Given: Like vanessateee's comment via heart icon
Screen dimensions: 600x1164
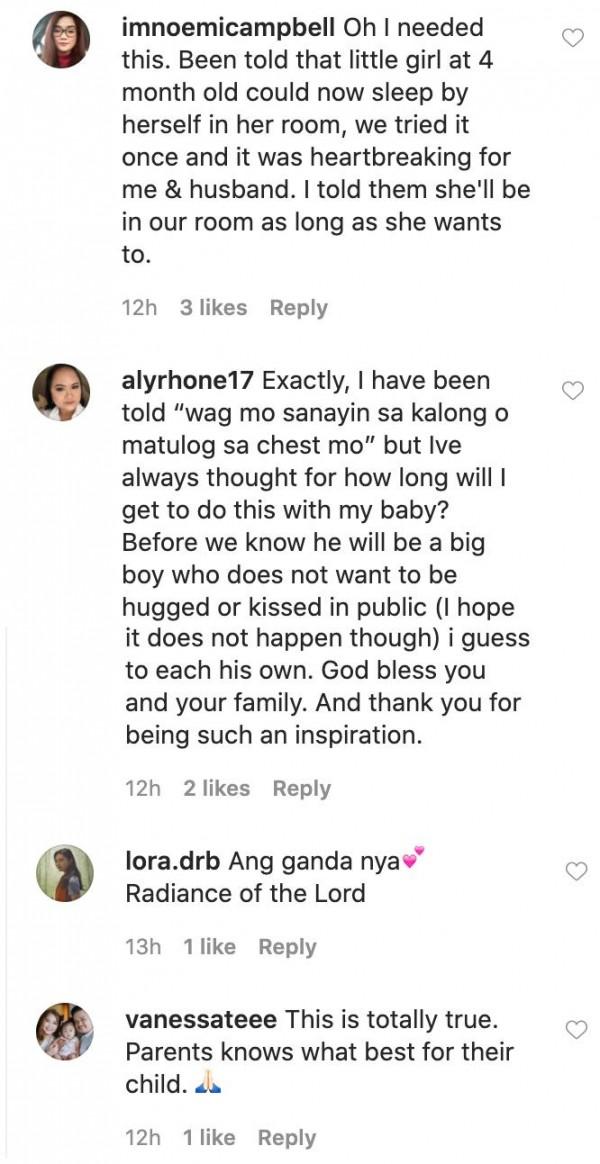Looking at the screenshot, I should point(576,1029).
